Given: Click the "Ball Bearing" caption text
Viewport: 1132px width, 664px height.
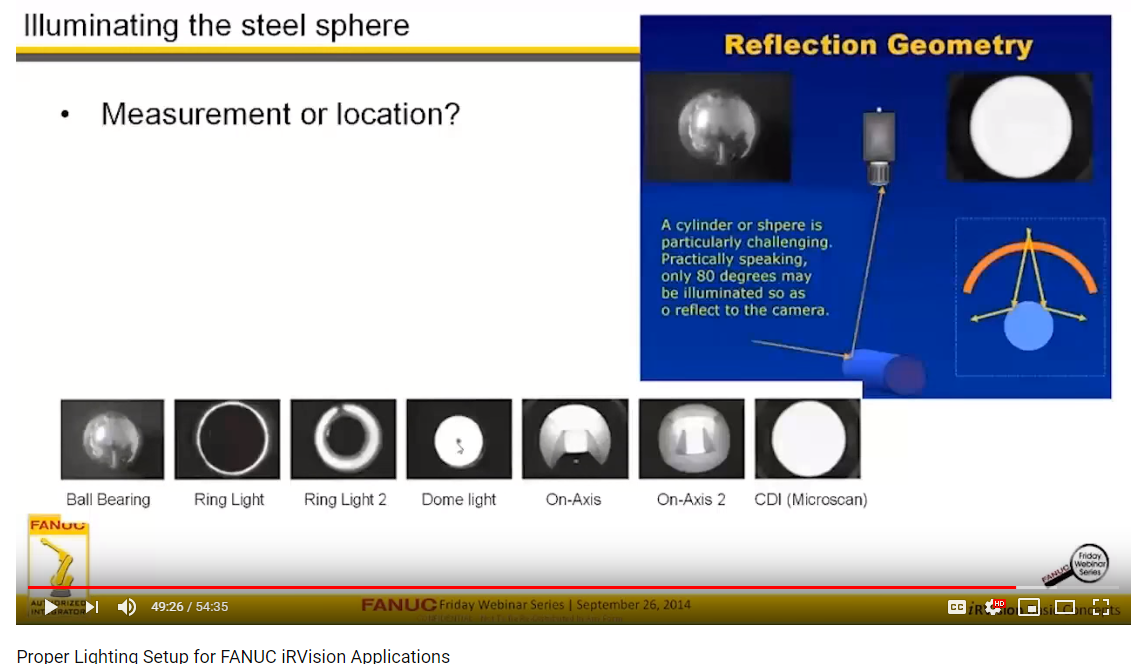Looking at the screenshot, I should tap(108, 499).
